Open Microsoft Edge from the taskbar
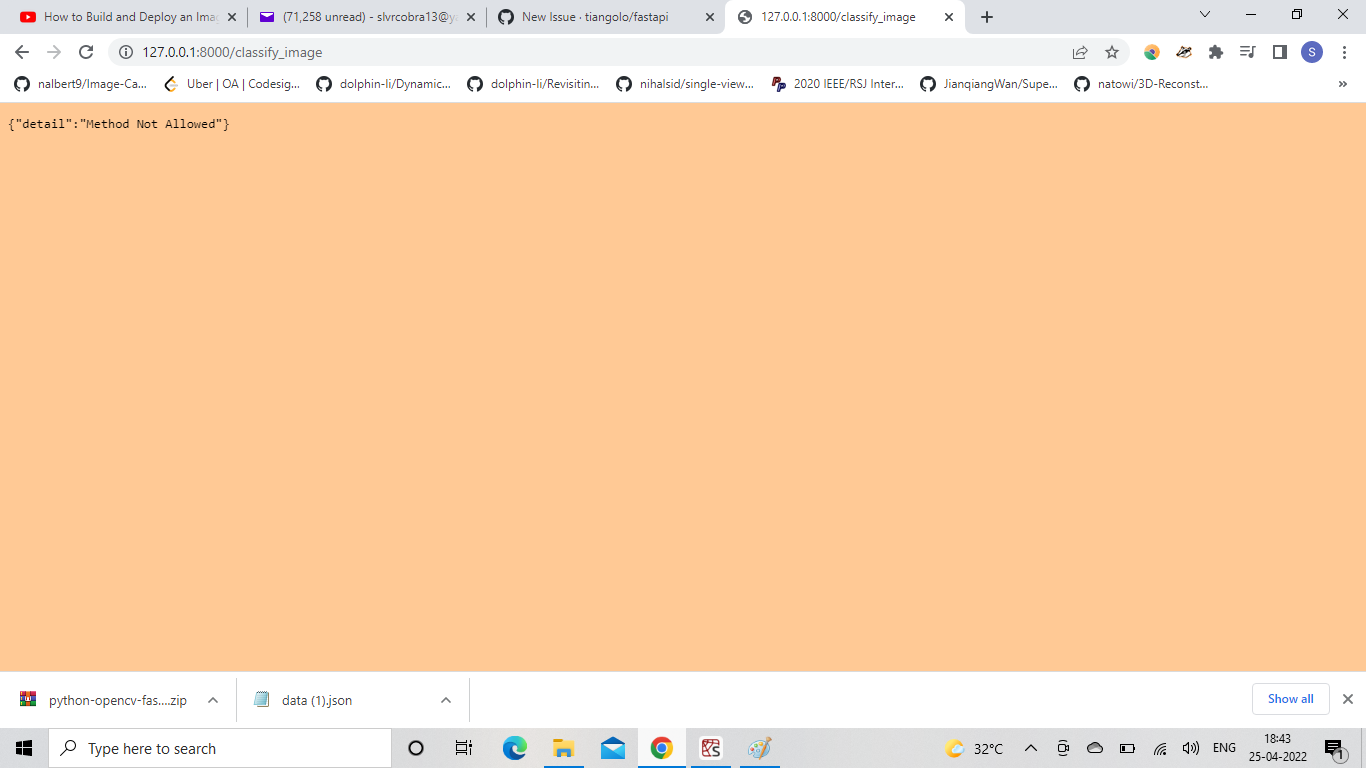The height and width of the screenshot is (768, 1366). [514, 747]
